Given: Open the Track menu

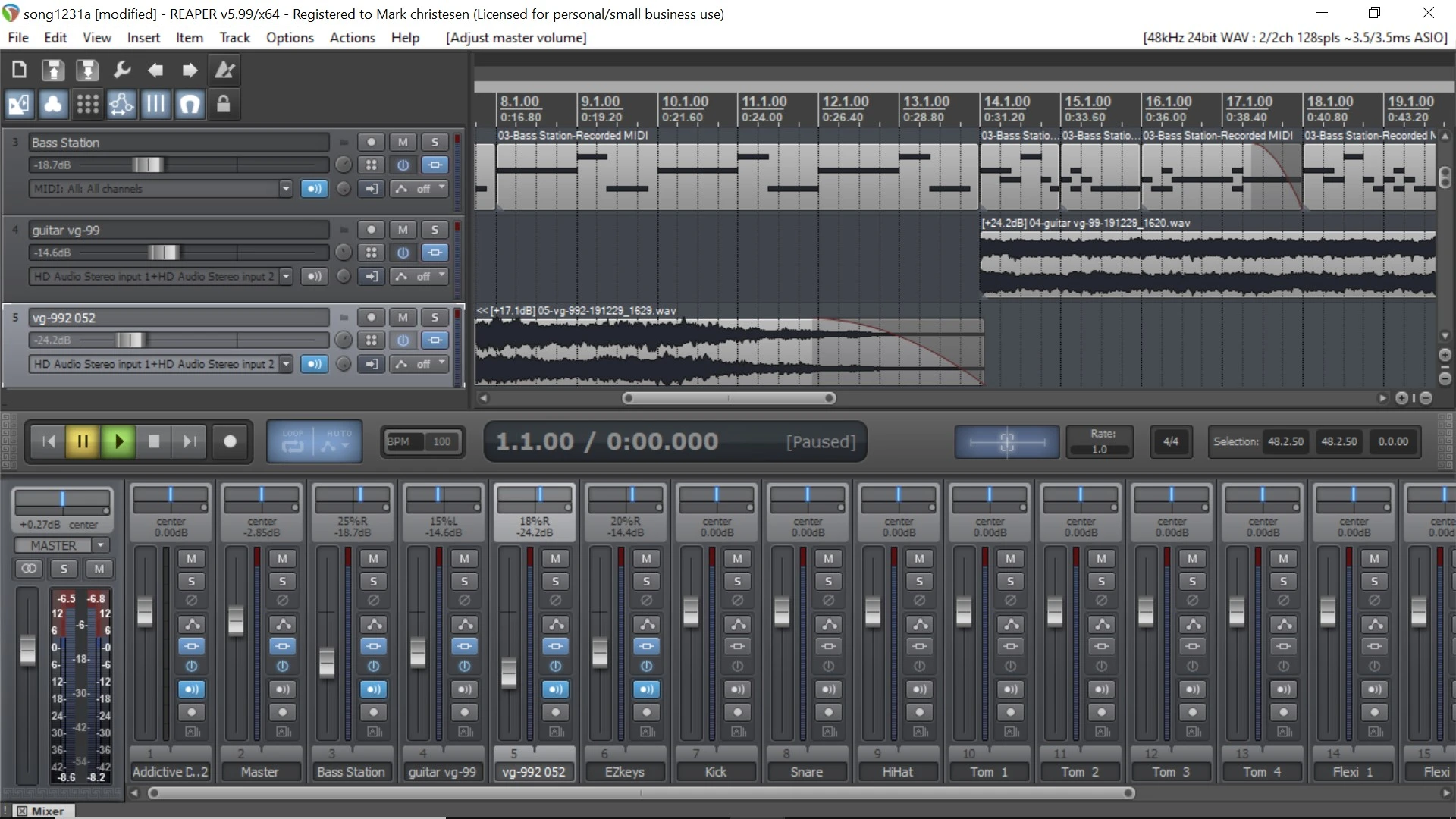Looking at the screenshot, I should click(234, 38).
